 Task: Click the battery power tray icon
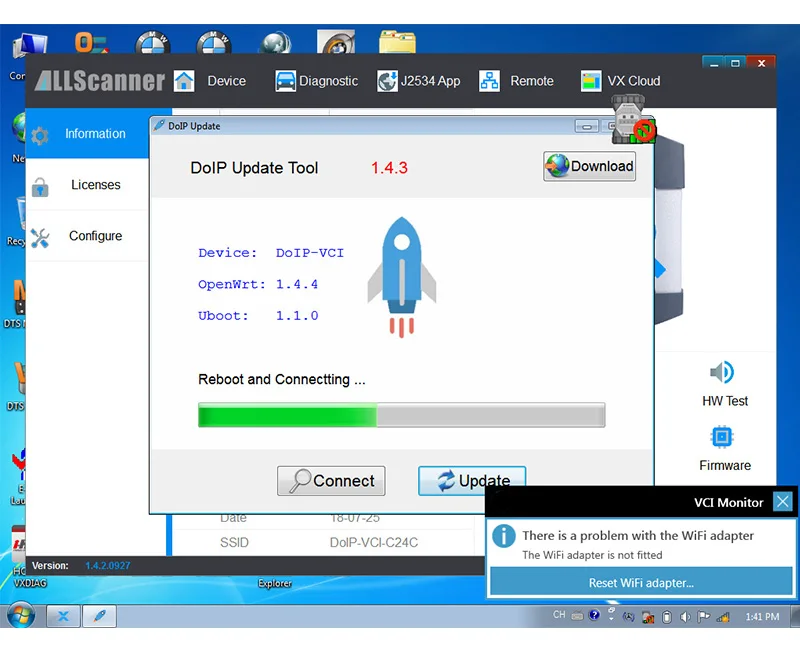click(666, 617)
